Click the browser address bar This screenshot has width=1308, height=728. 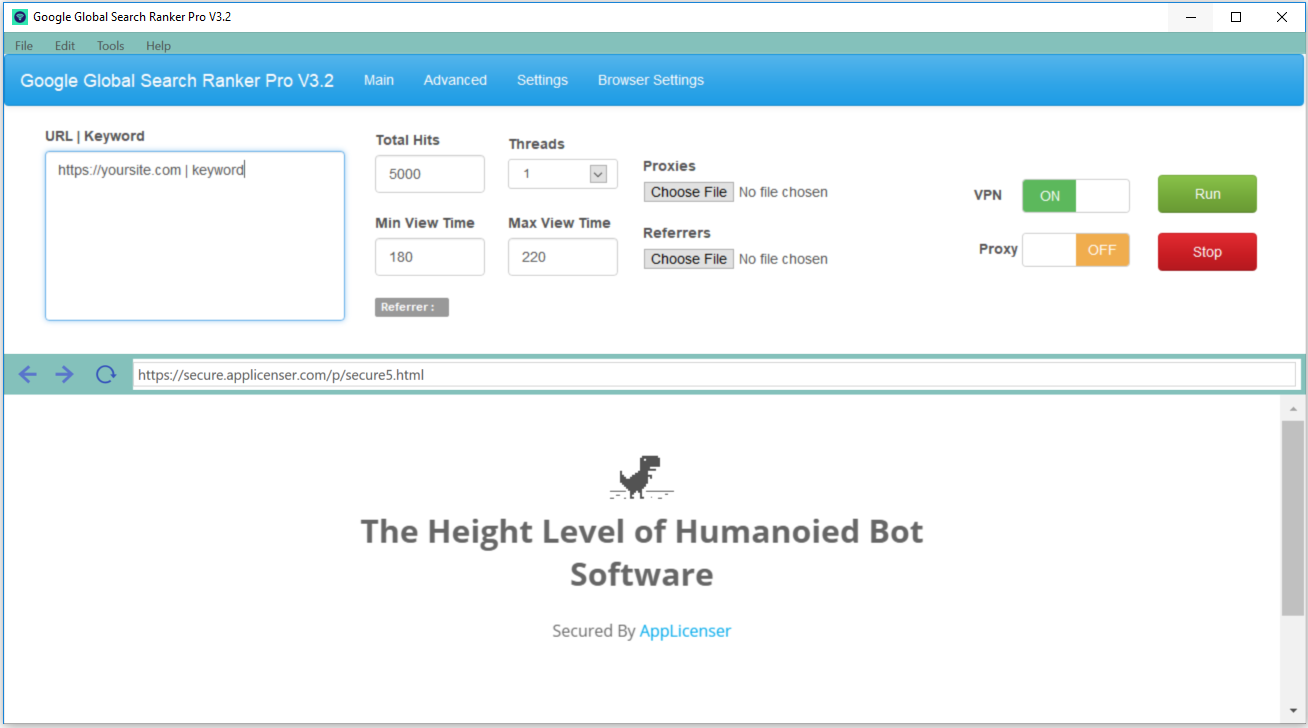point(713,375)
